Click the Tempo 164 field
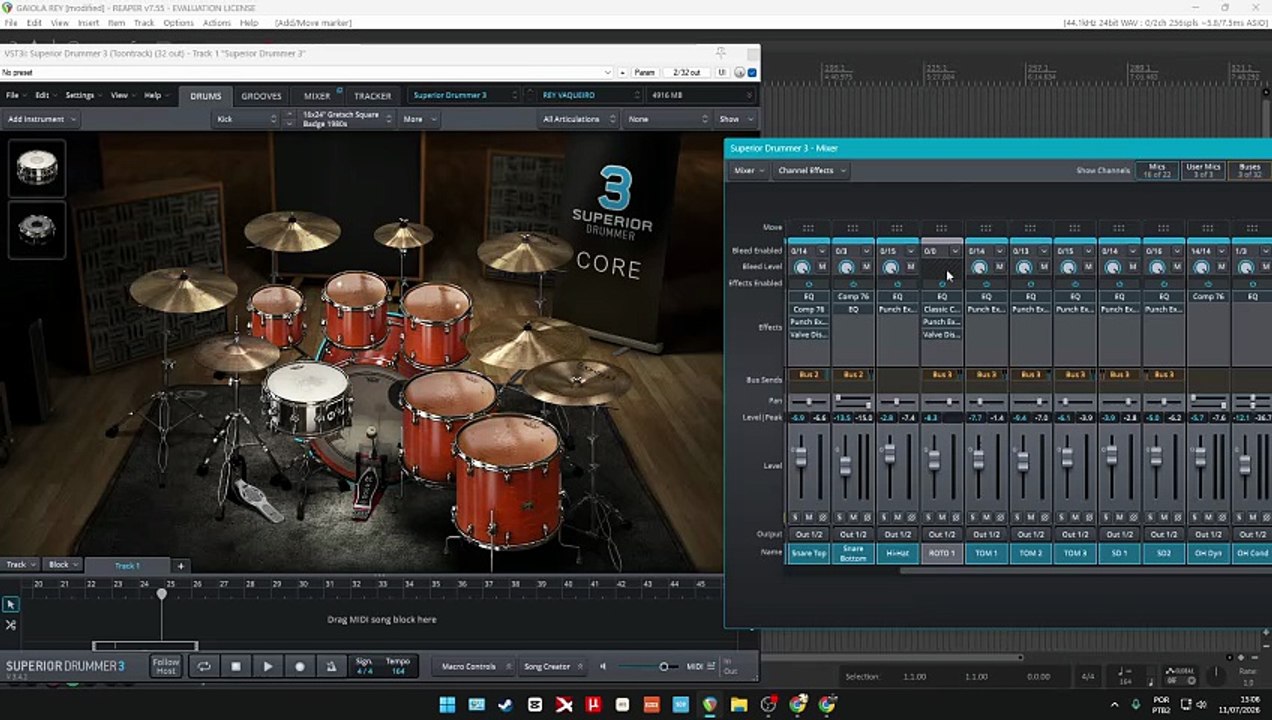1272x720 pixels. (398, 667)
